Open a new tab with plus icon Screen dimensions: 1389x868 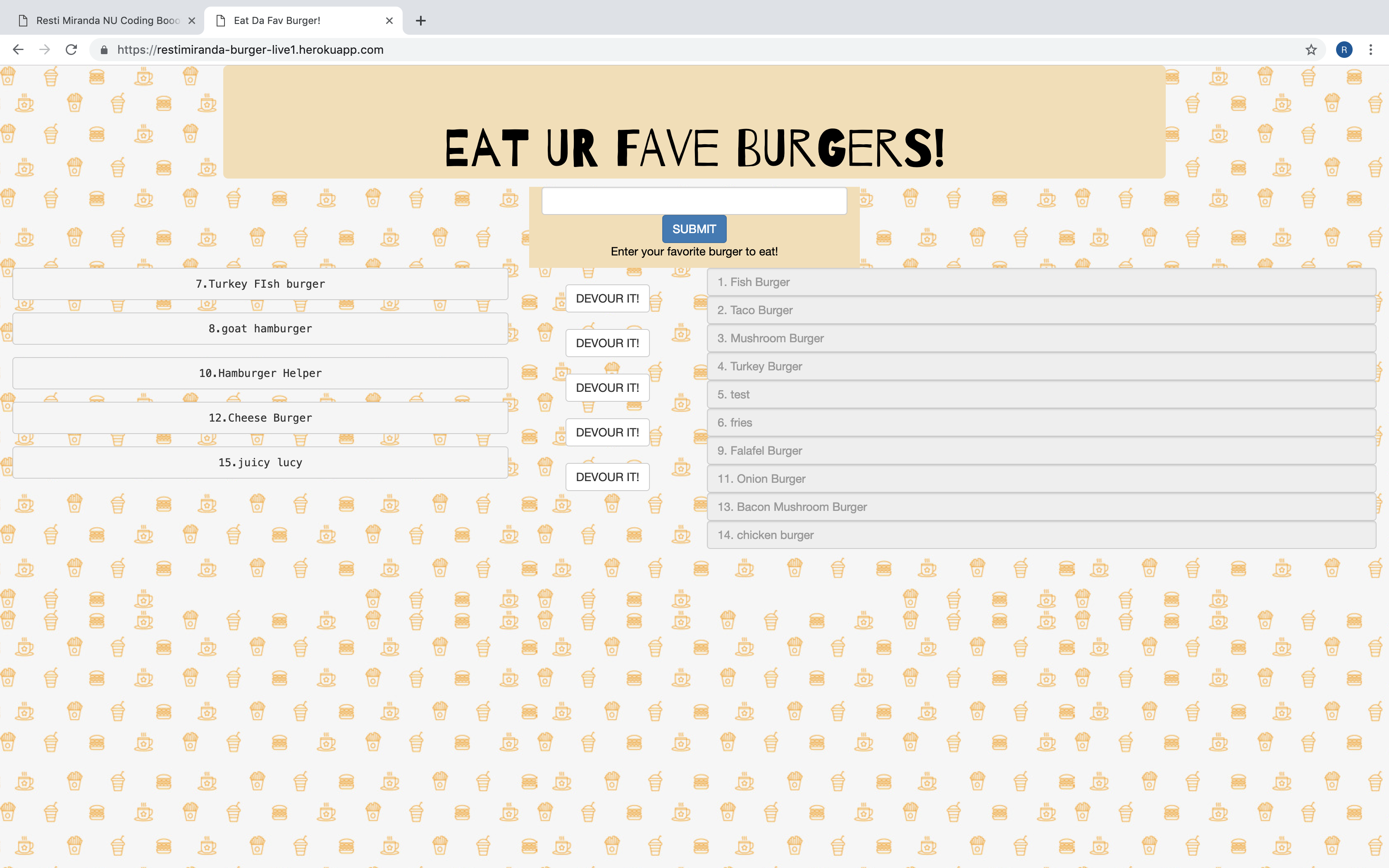[421, 21]
